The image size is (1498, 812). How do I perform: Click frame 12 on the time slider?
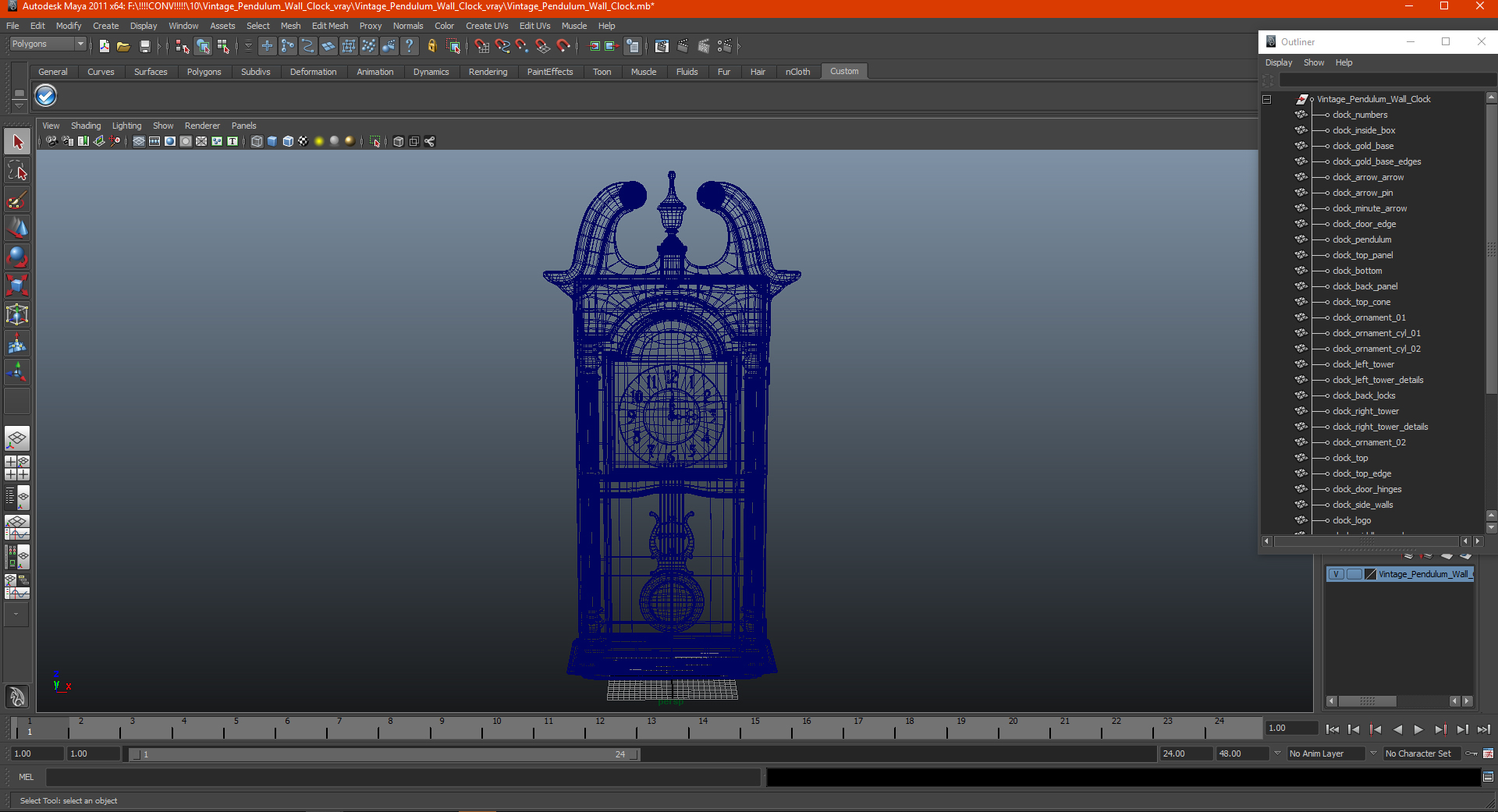600,728
